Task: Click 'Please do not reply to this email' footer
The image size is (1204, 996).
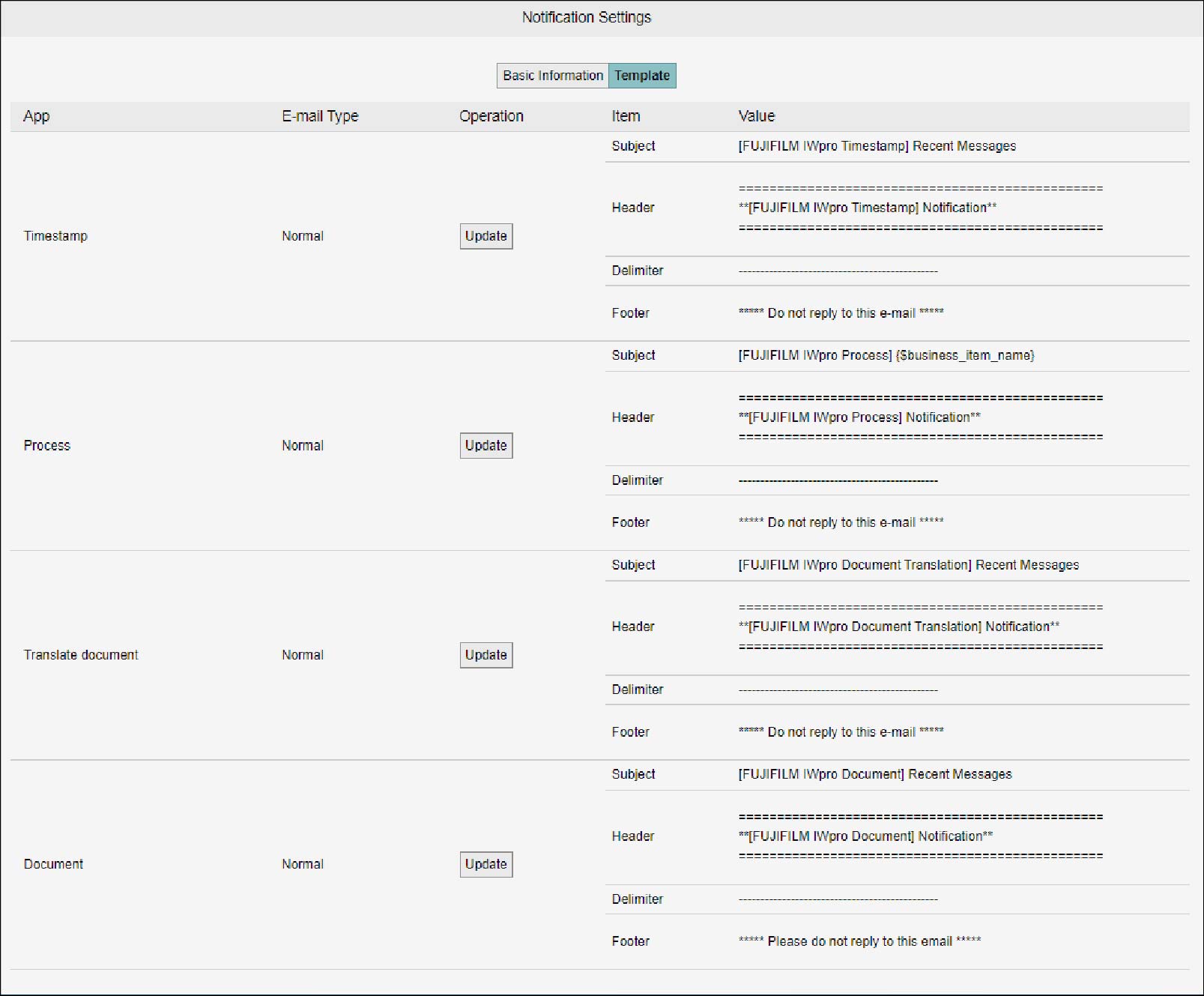Action: click(x=859, y=941)
